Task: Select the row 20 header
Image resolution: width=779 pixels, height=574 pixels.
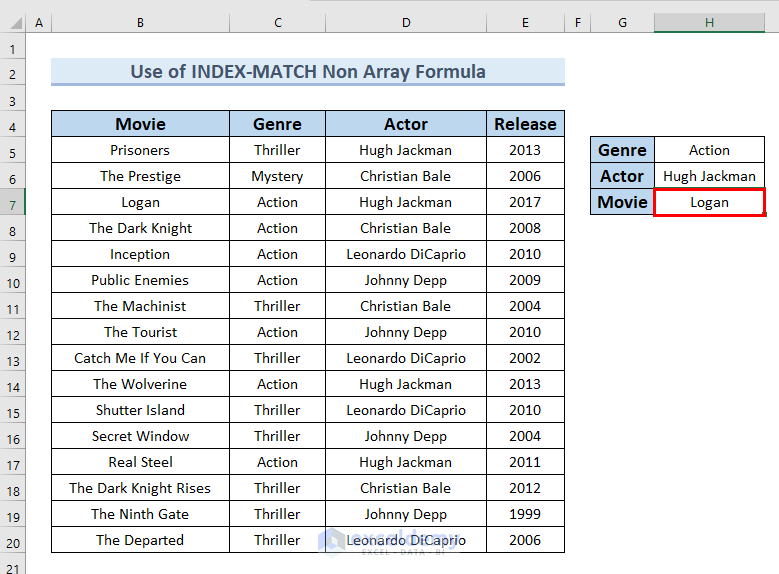Action: [13, 540]
